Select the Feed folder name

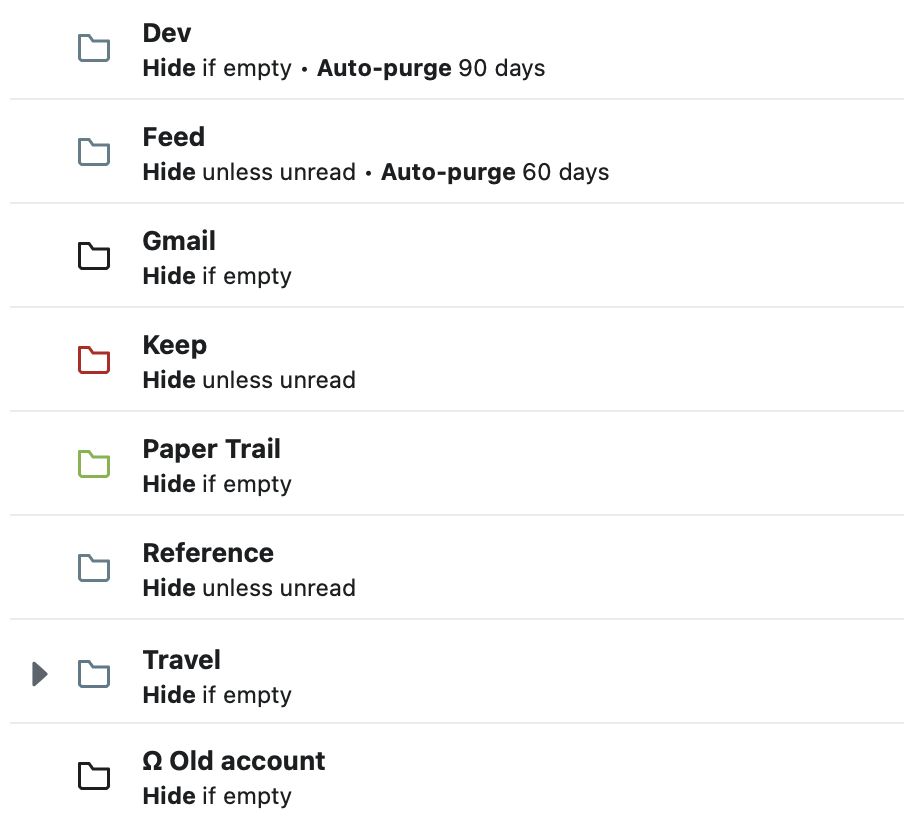(x=173, y=137)
